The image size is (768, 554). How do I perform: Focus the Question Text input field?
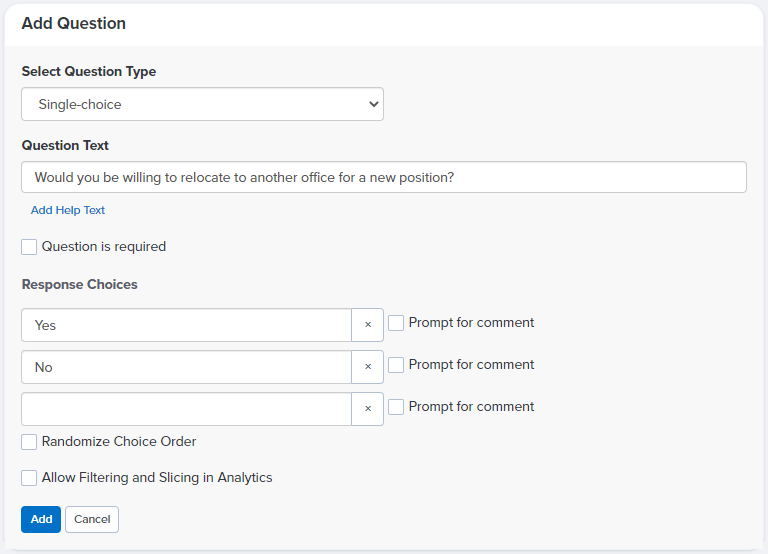pyautogui.click(x=384, y=177)
